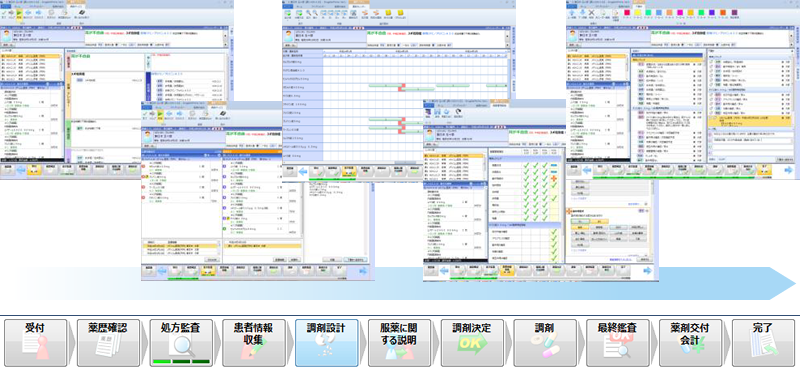800x370 pixels.
Task: Click the X delete icon beside marker colors
Action: point(591,13)
